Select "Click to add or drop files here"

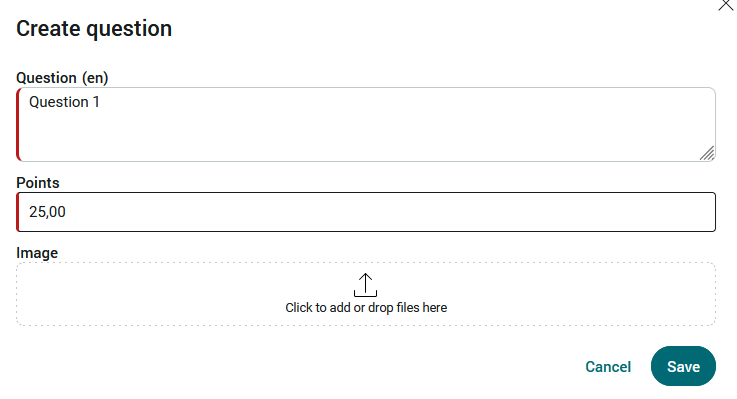pyautogui.click(x=366, y=307)
